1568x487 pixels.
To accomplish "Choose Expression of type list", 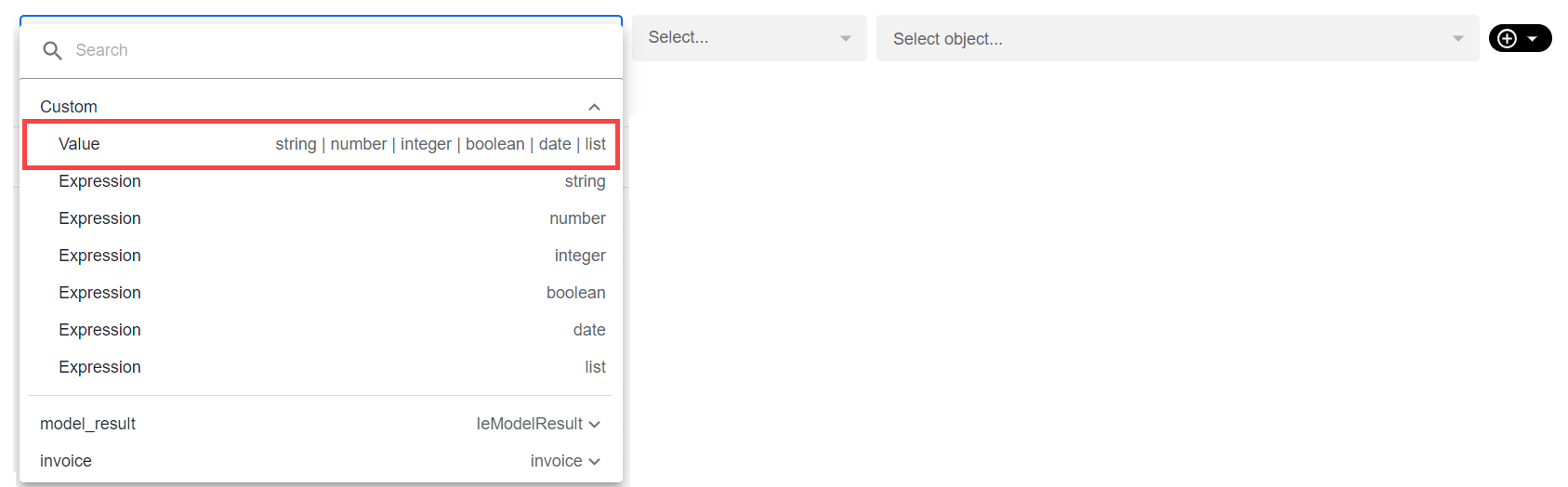I will [321, 367].
